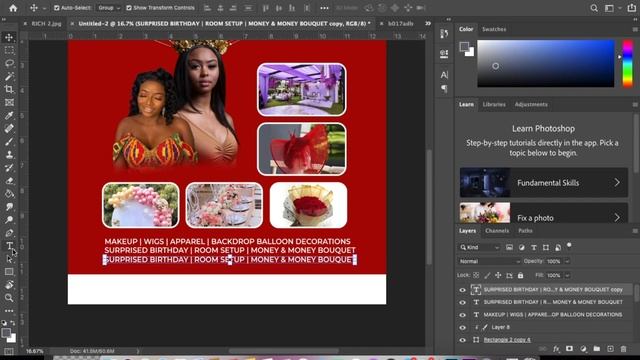Screen dimensions: 640x360
Task: Switch to the Libraries tab
Action: pyautogui.click(x=494, y=104)
